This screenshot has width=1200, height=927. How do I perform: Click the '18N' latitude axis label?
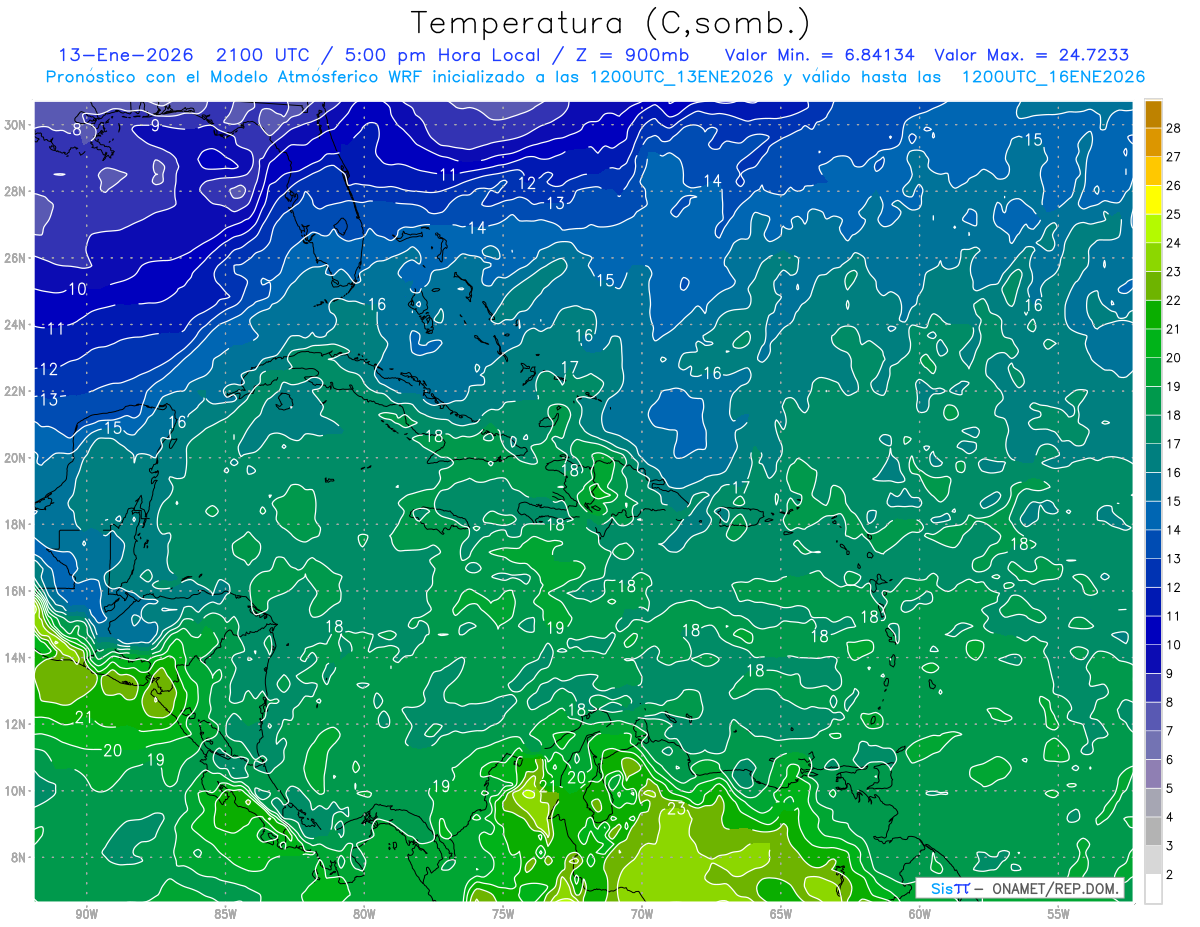[x=15, y=524]
